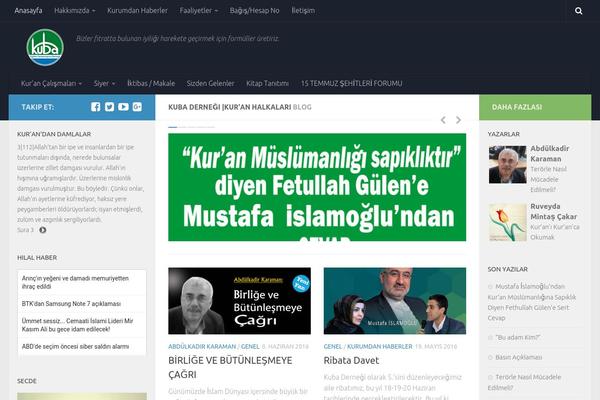Screen dimensions: 600x400
Task: Open recent post Terörle Nasıl Mücadele Edilmeli
Action: [x=525, y=382]
